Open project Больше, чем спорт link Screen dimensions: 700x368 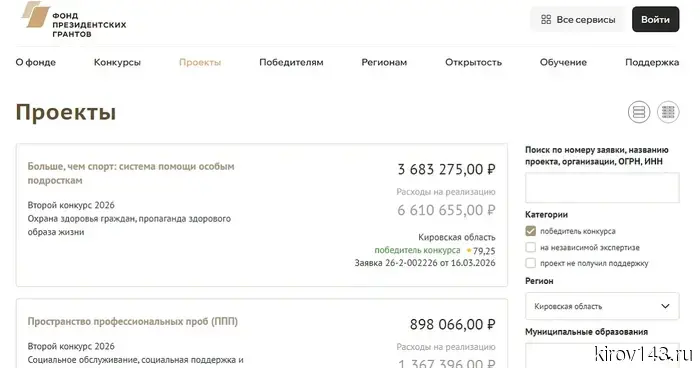[x=131, y=173]
